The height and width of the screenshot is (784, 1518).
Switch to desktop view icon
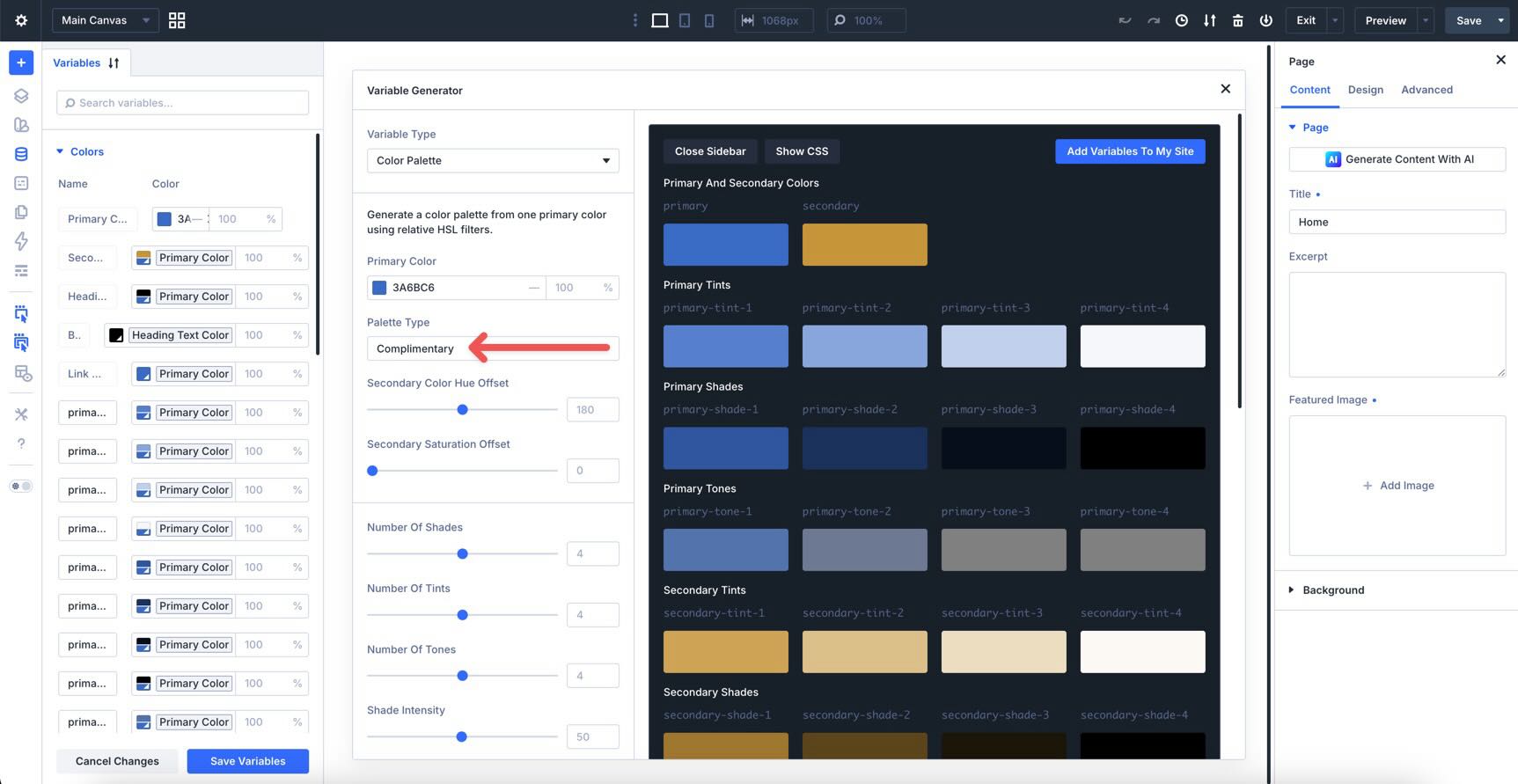point(660,20)
